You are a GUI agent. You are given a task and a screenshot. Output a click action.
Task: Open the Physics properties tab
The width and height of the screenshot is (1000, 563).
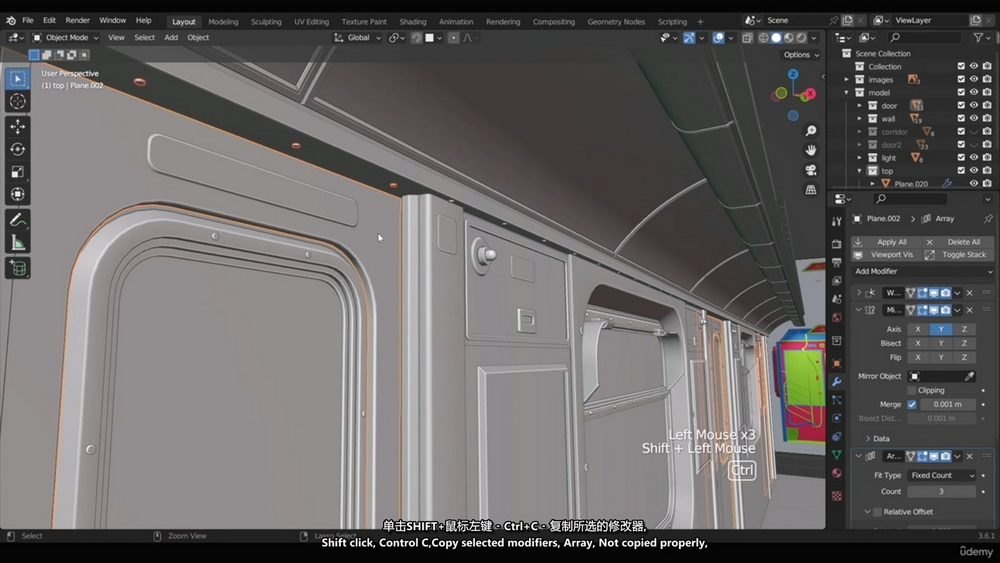pos(837,418)
